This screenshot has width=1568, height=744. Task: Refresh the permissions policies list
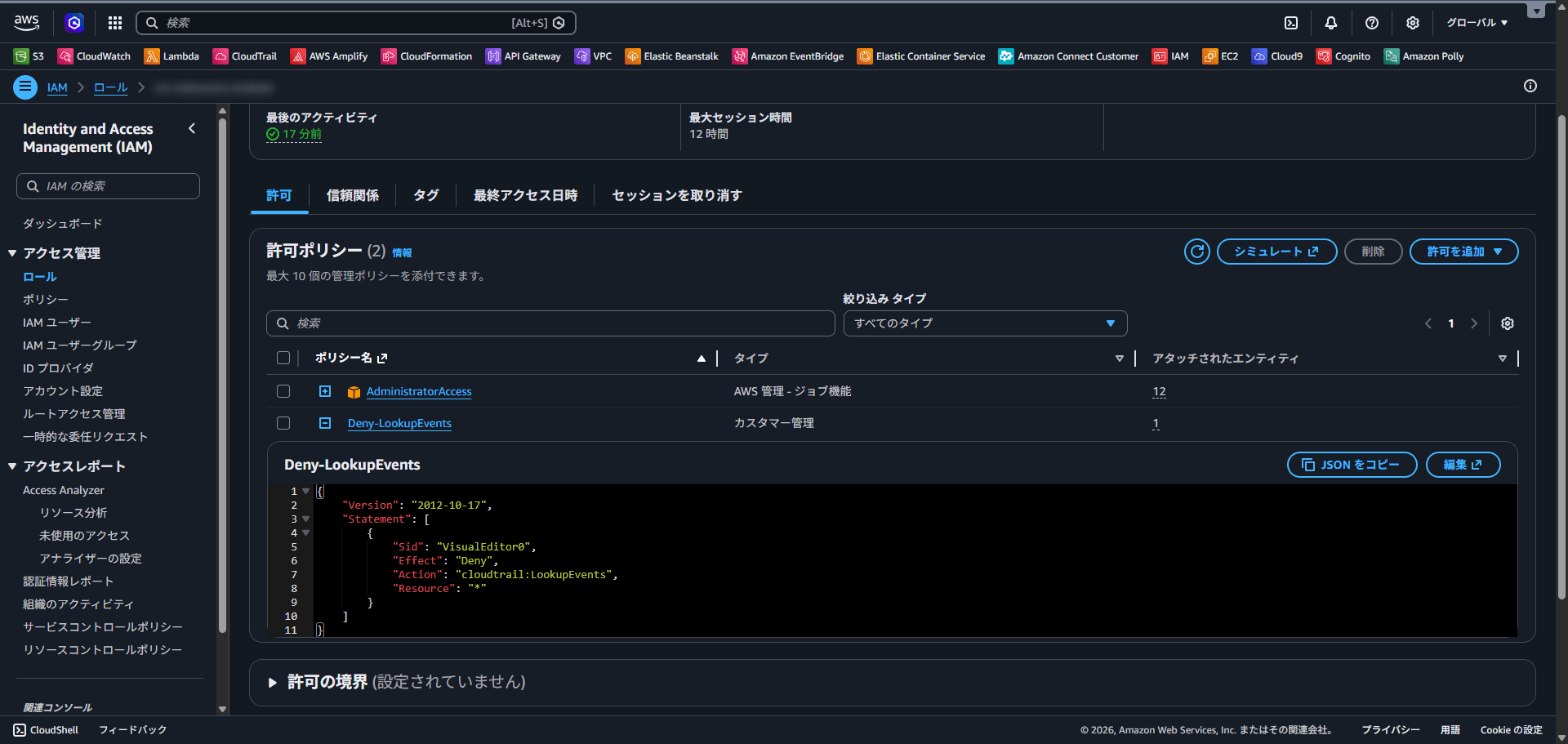(x=1197, y=252)
